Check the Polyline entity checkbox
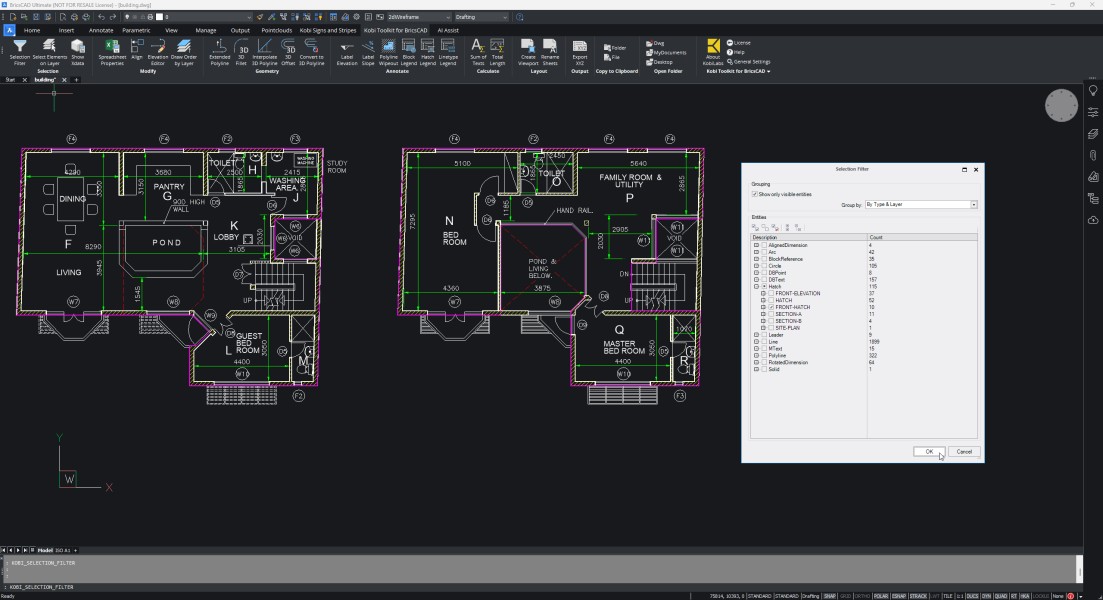 764,355
